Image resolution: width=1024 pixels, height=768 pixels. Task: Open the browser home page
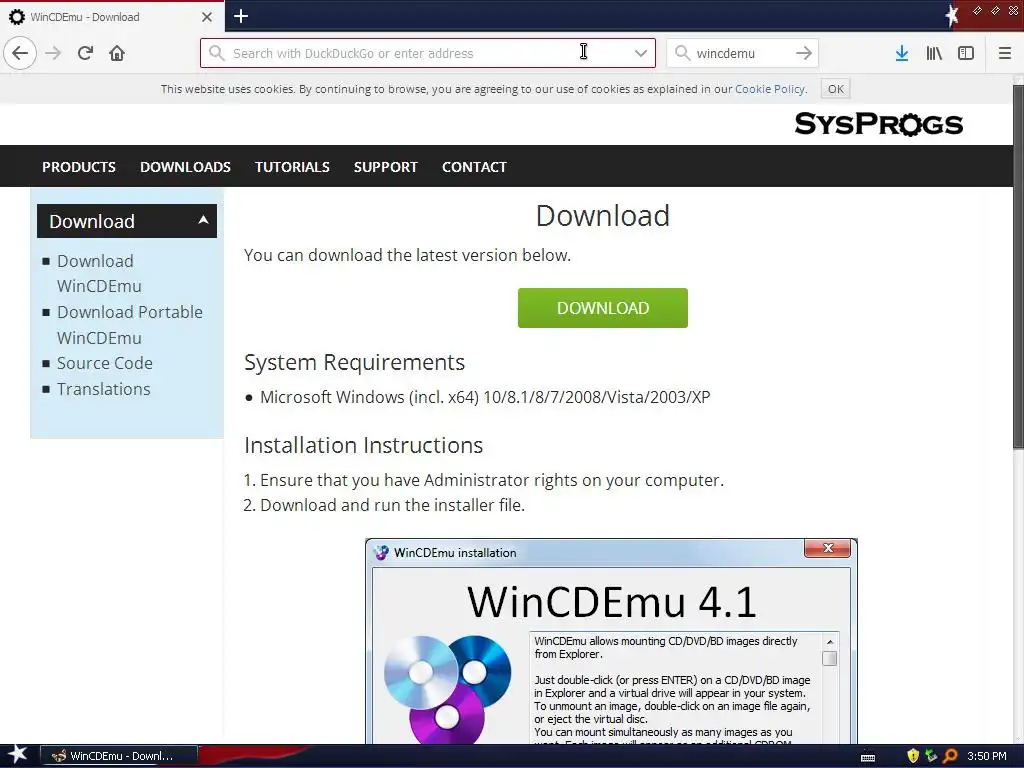coord(117,53)
